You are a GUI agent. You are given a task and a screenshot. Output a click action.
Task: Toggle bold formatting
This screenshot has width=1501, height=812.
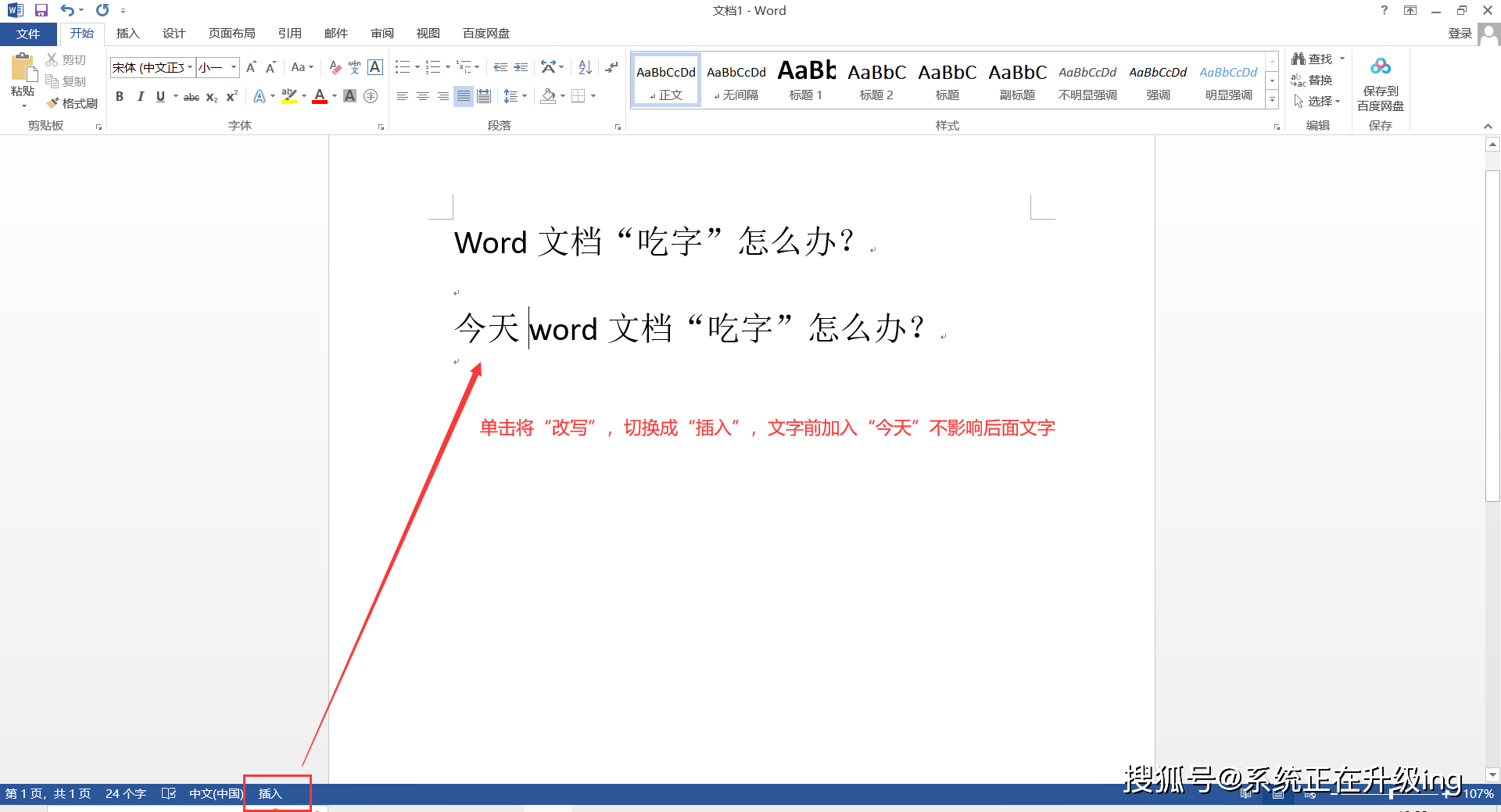(120, 96)
